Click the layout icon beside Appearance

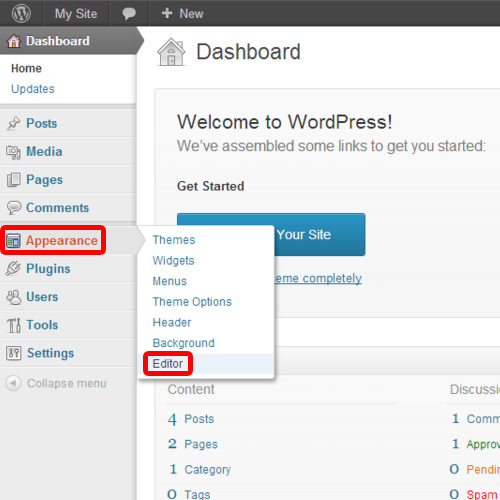(x=13, y=241)
